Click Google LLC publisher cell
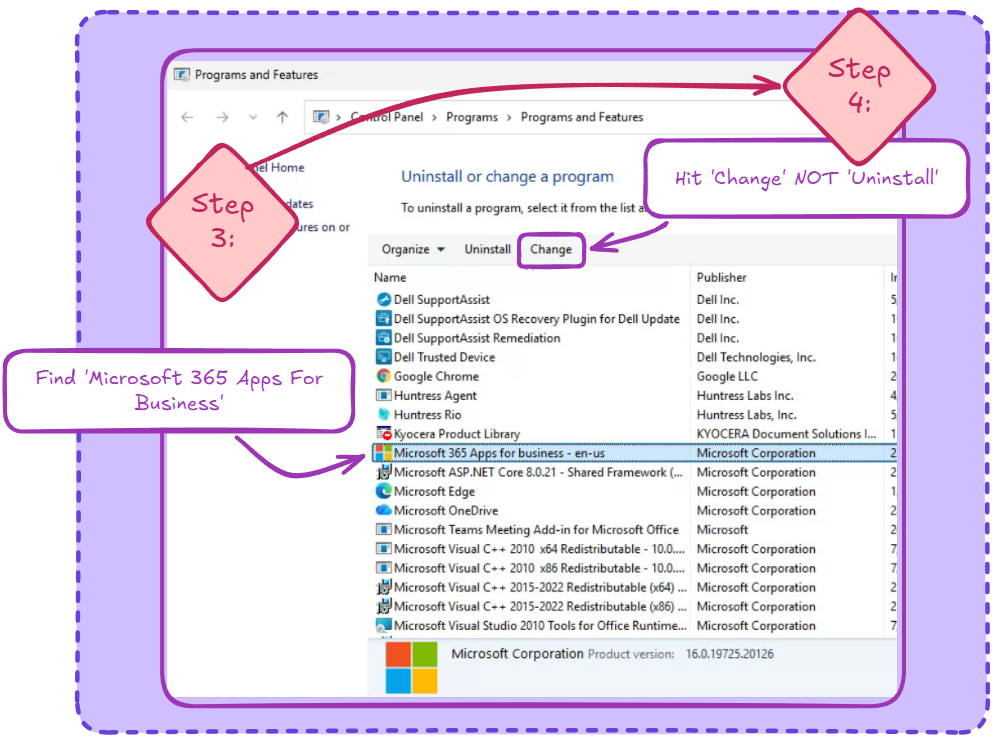Image resolution: width=992 pixels, height=737 pixels. [727, 376]
